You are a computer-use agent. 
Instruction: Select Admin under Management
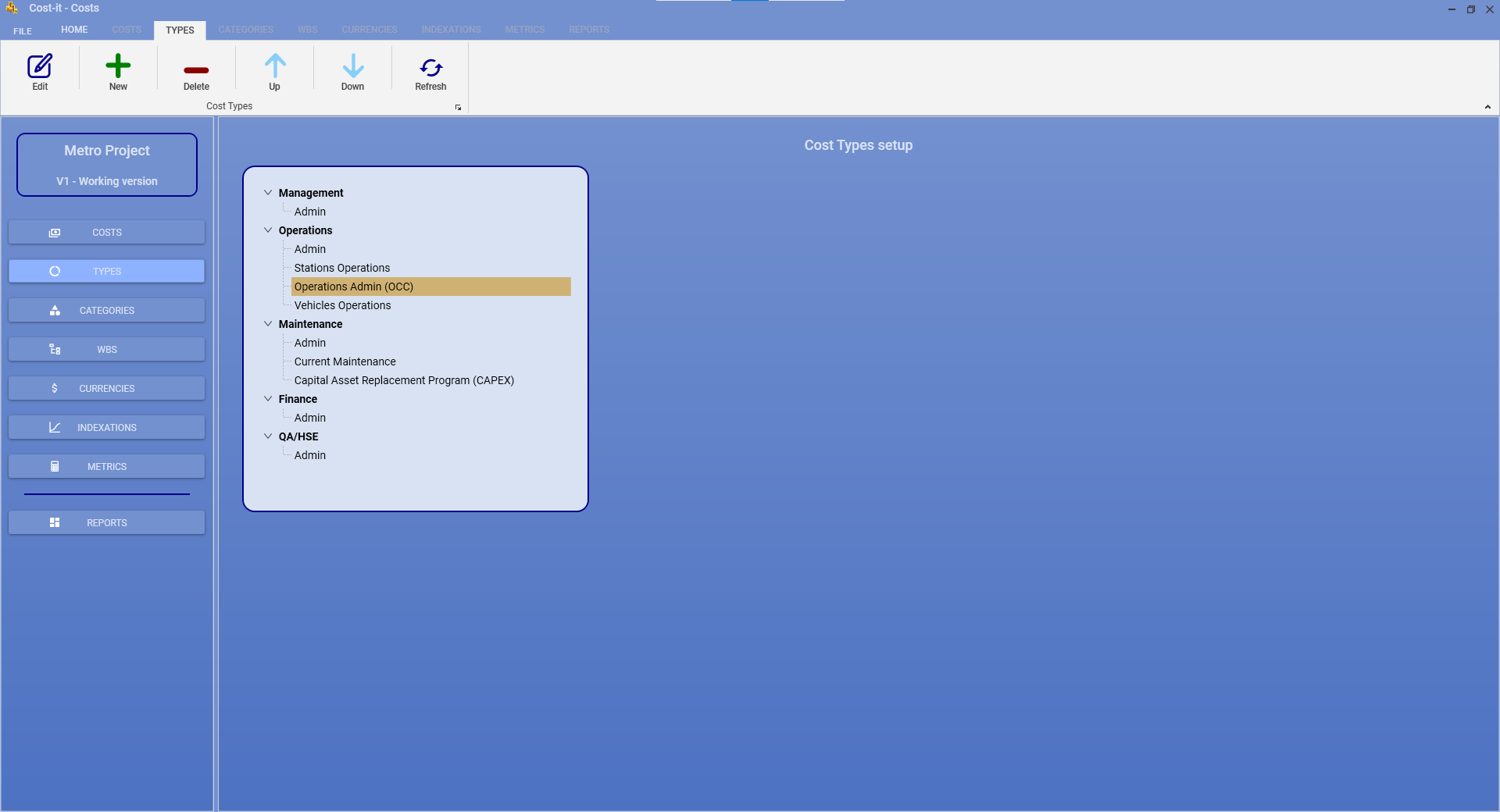click(x=310, y=212)
